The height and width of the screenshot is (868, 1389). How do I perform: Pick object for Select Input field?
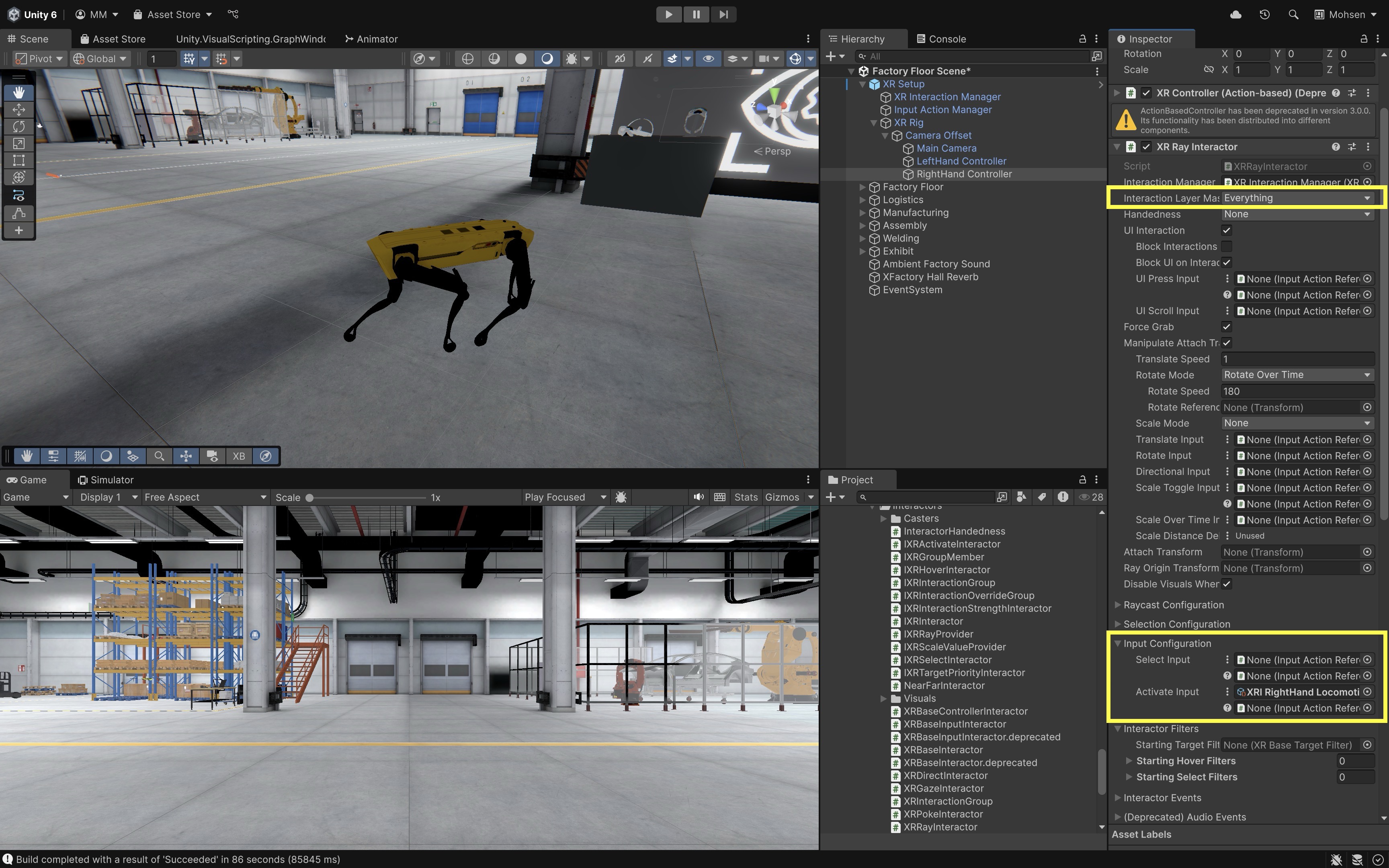pyautogui.click(x=1367, y=659)
